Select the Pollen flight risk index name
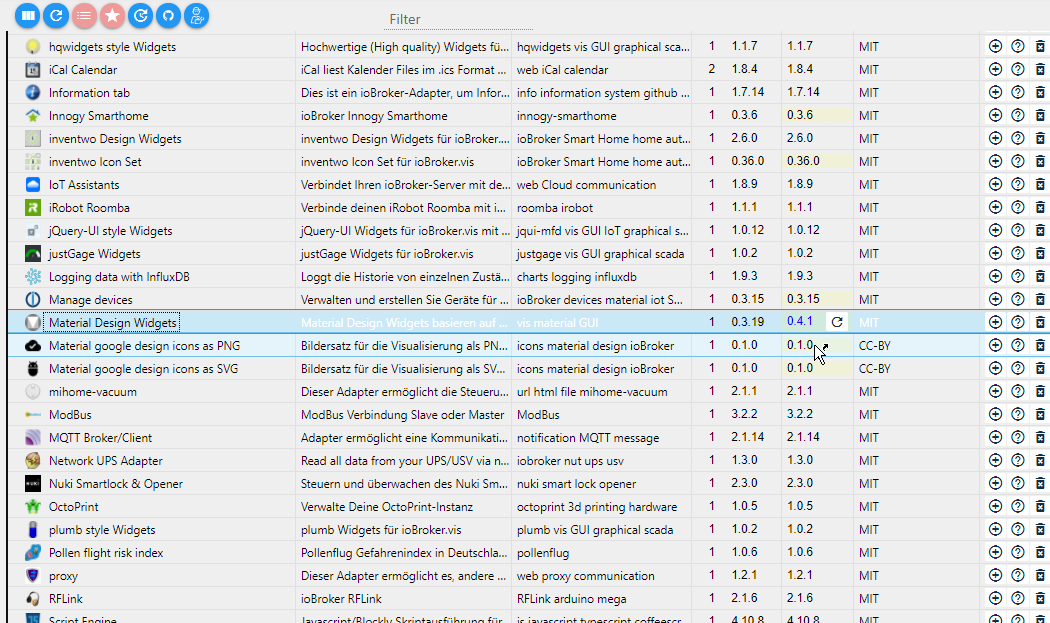1050x623 pixels. pos(106,553)
